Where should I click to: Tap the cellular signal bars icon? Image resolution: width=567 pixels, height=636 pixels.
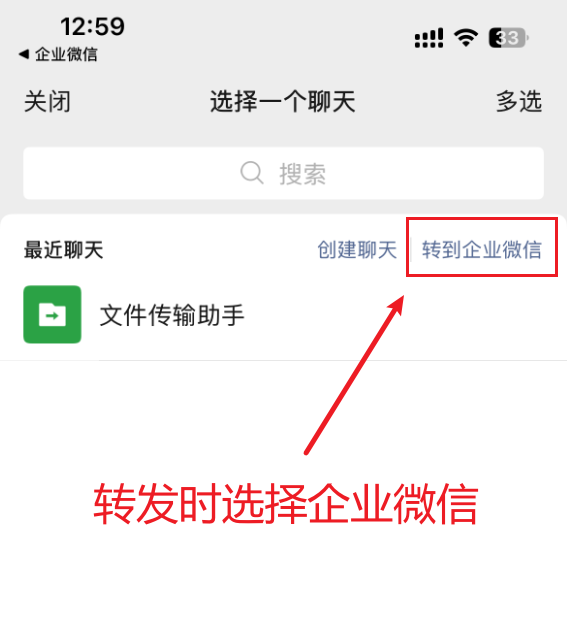point(429,38)
